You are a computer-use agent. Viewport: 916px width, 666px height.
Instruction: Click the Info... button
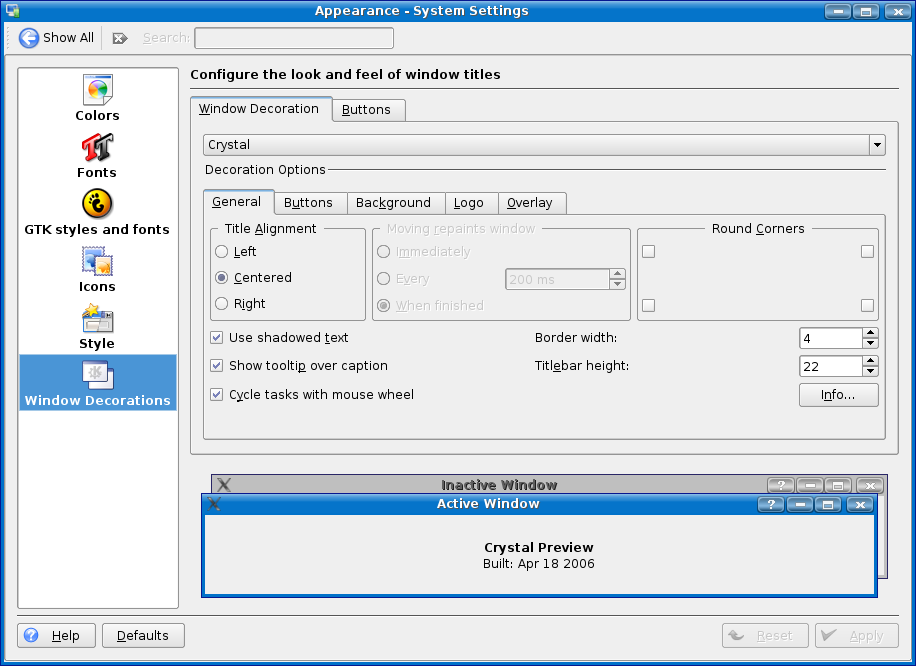click(838, 395)
